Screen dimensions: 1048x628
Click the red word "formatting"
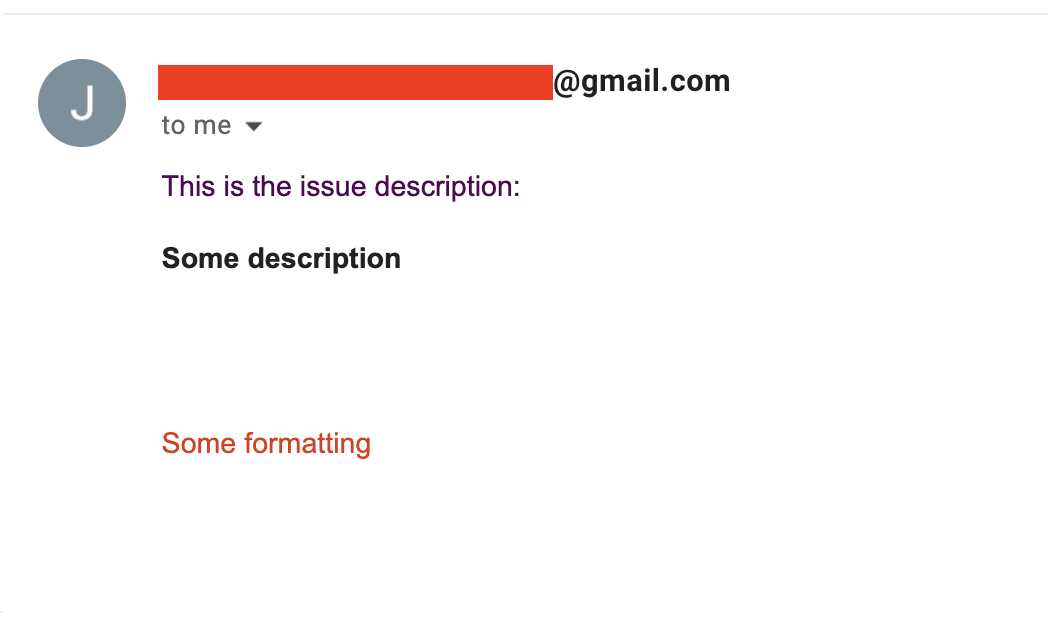click(x=308, y=443)
